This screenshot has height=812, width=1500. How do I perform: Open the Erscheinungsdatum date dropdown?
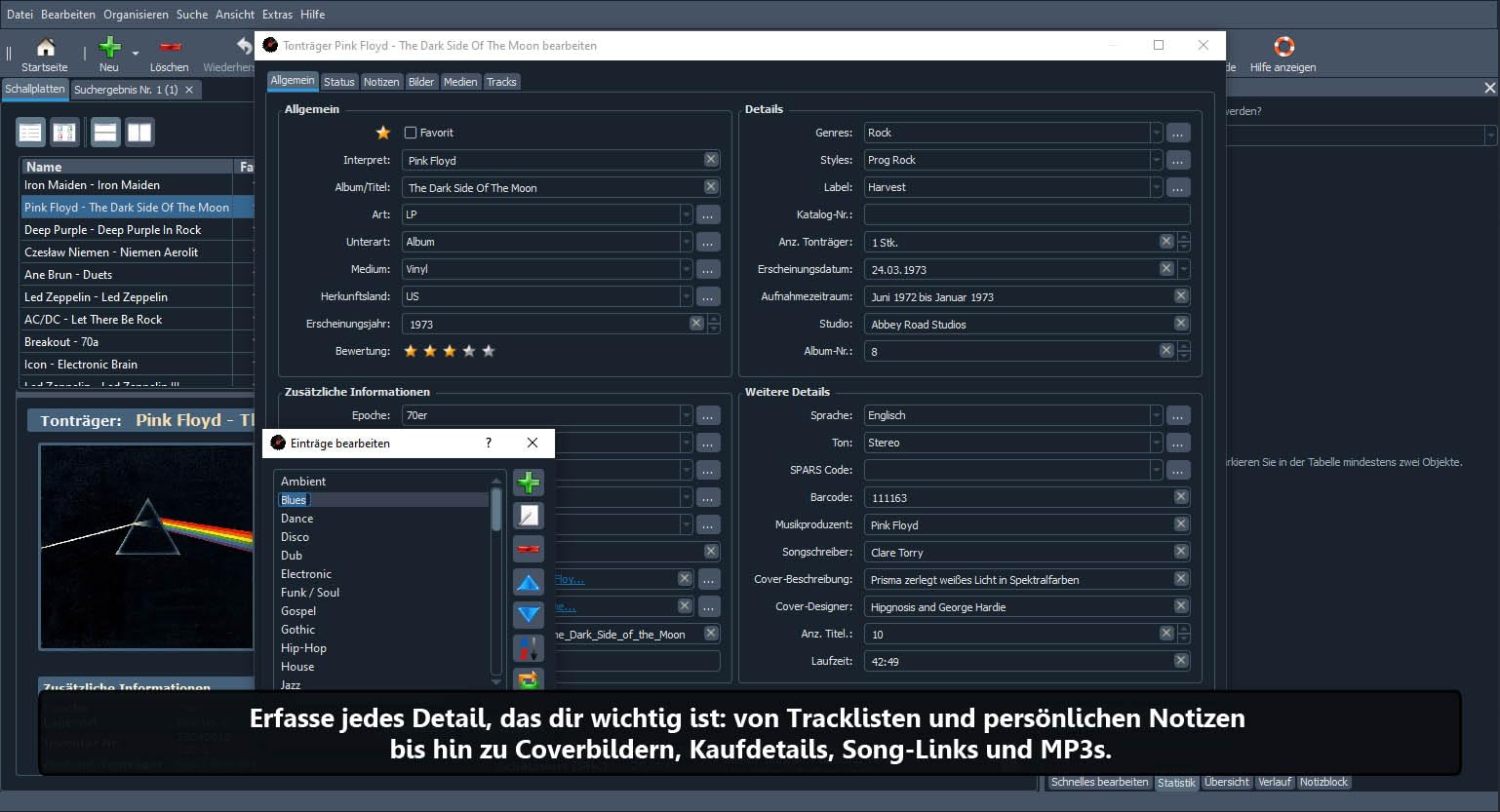coord(1184,269)
